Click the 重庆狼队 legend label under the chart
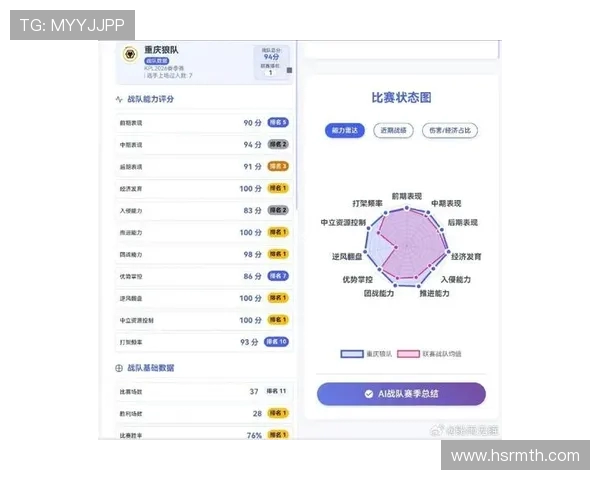This screenshot has width=600, height=480. pyautogui.click(x=379, y=354)
